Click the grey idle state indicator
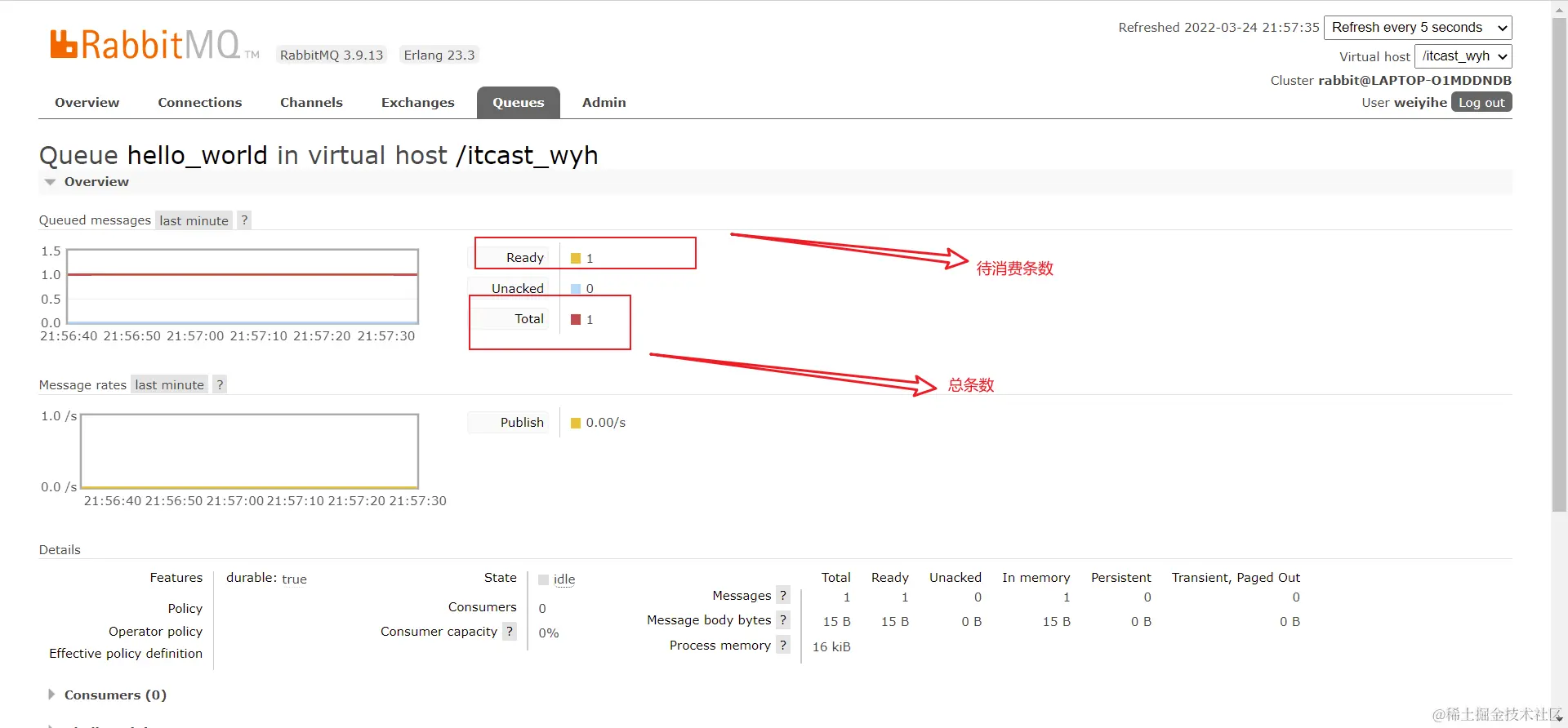 click(544, 580)
